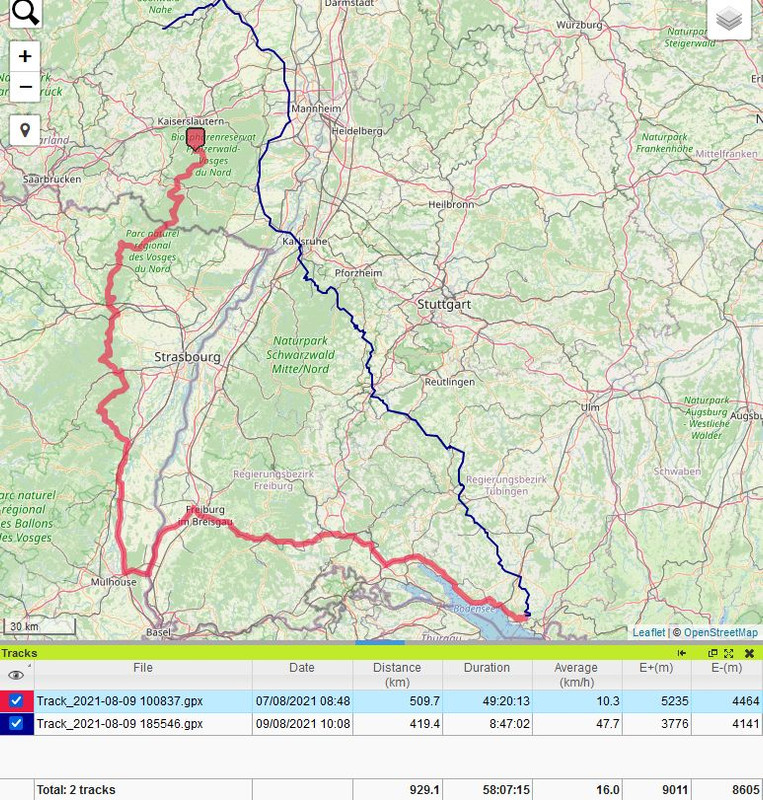Close the Tracks panel
The height and width of the screenshot is (800, 763).
pos(750,653)
